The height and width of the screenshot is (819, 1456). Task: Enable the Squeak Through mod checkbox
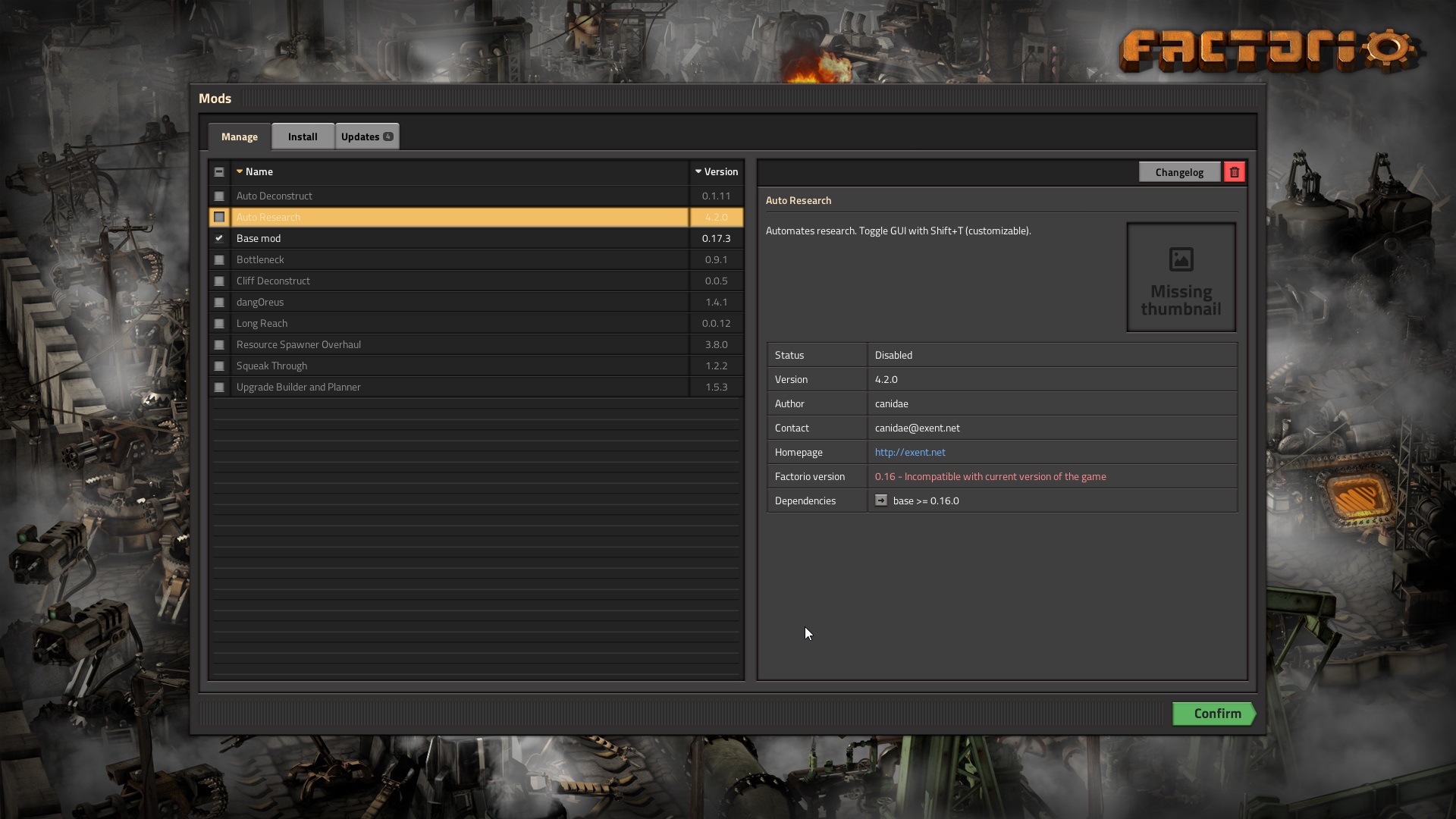219,366
